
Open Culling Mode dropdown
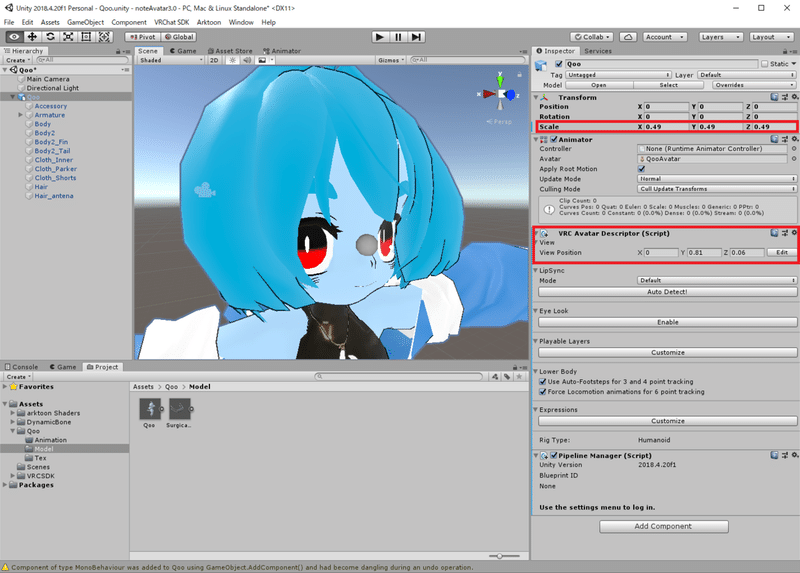(x=717, y=189)
